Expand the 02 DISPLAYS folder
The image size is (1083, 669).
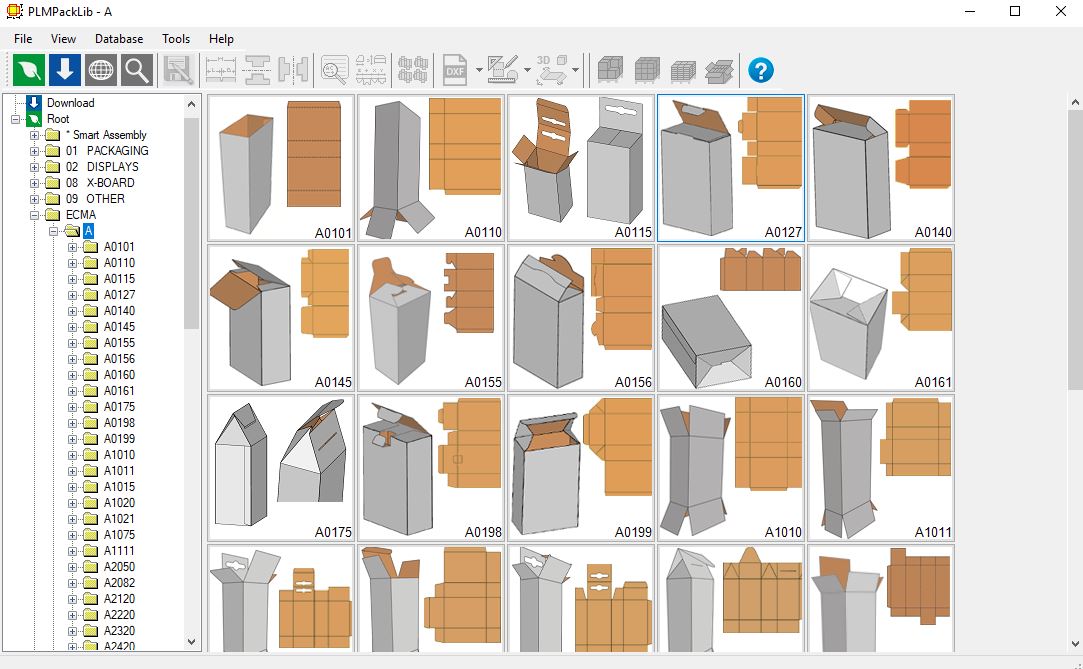pyautogui.click(x=34, y=166)
